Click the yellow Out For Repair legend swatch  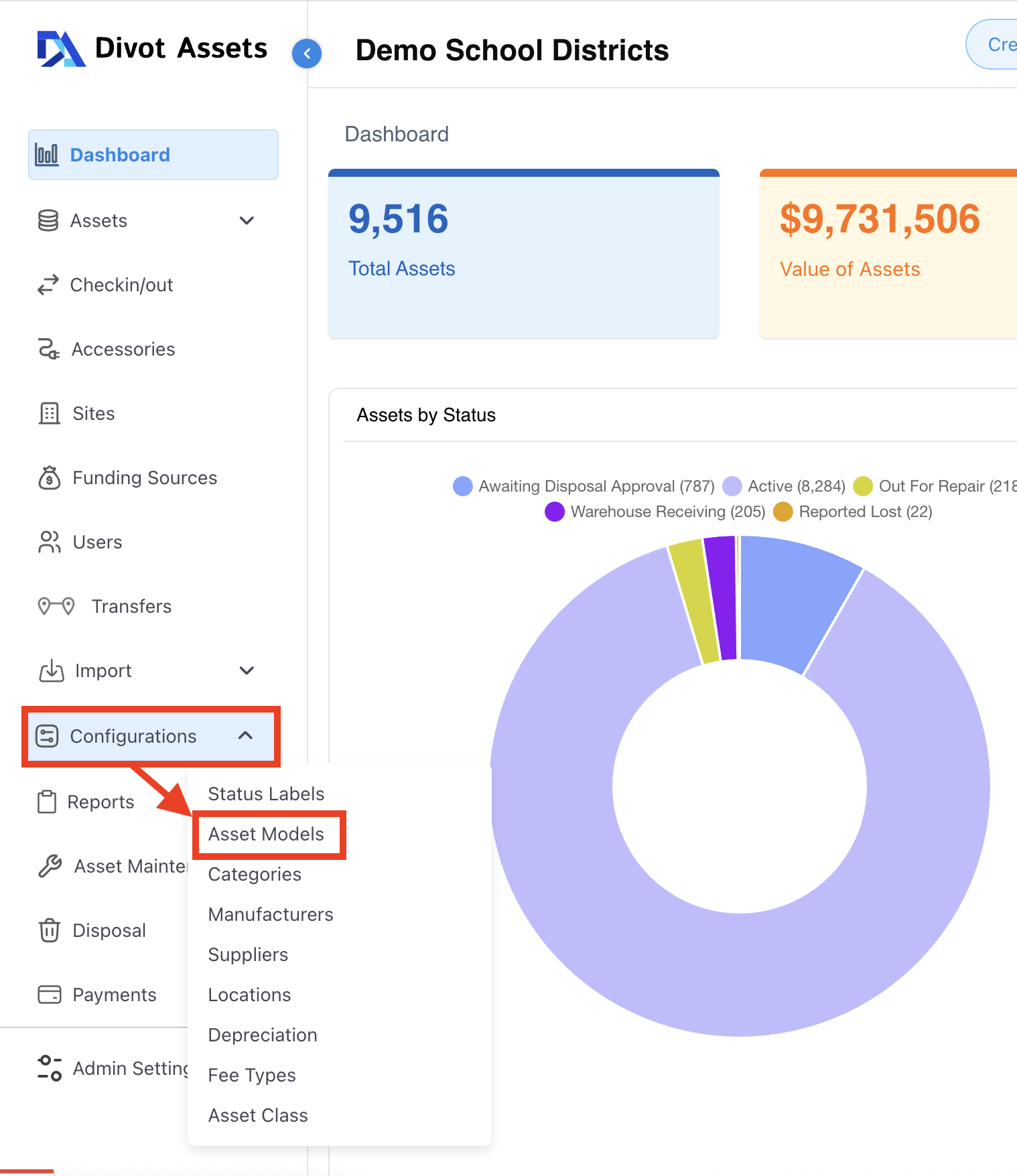[863, 486]
